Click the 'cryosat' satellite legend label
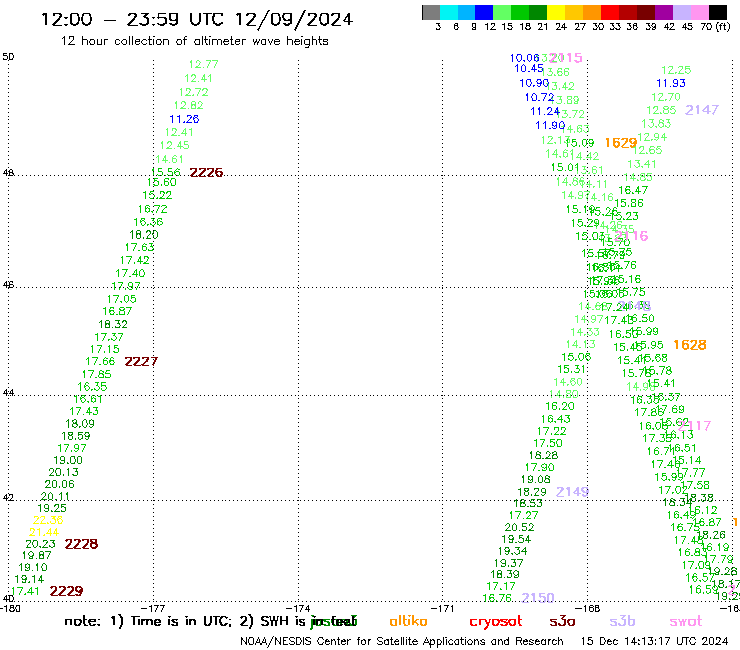 coord(496,622)
